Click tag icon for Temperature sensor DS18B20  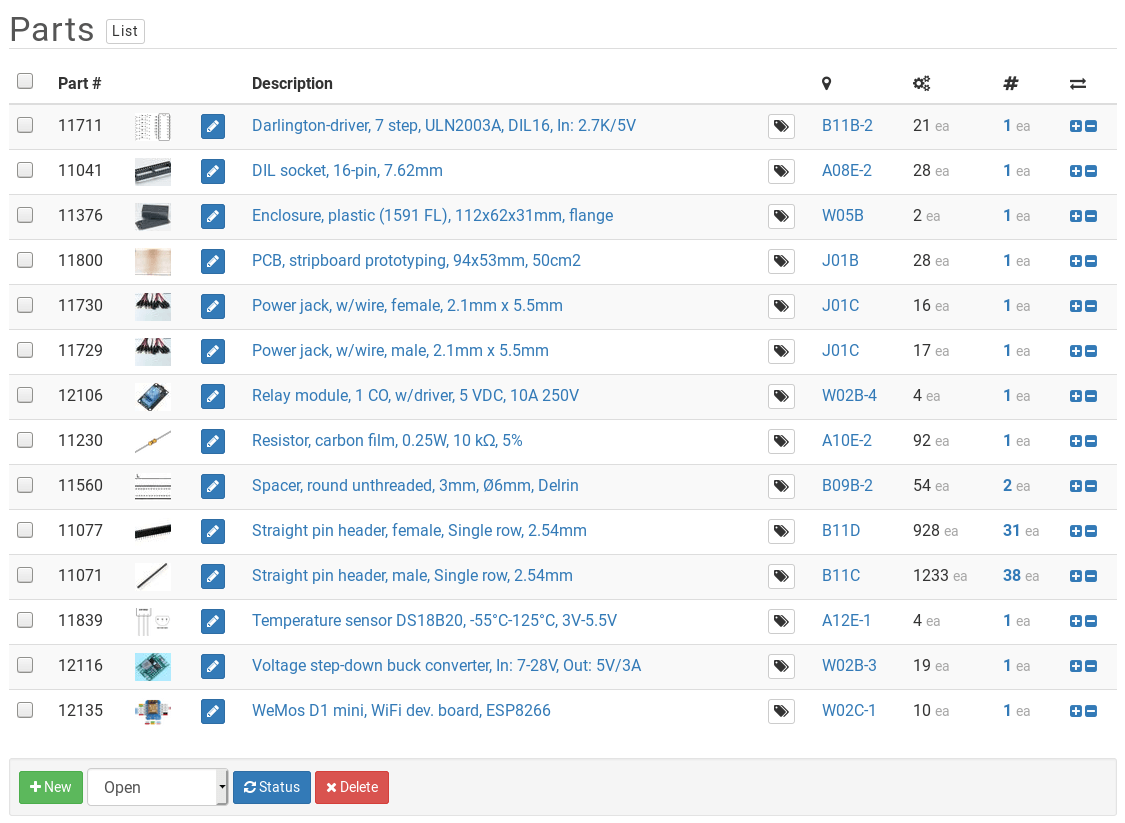[781, 621]
